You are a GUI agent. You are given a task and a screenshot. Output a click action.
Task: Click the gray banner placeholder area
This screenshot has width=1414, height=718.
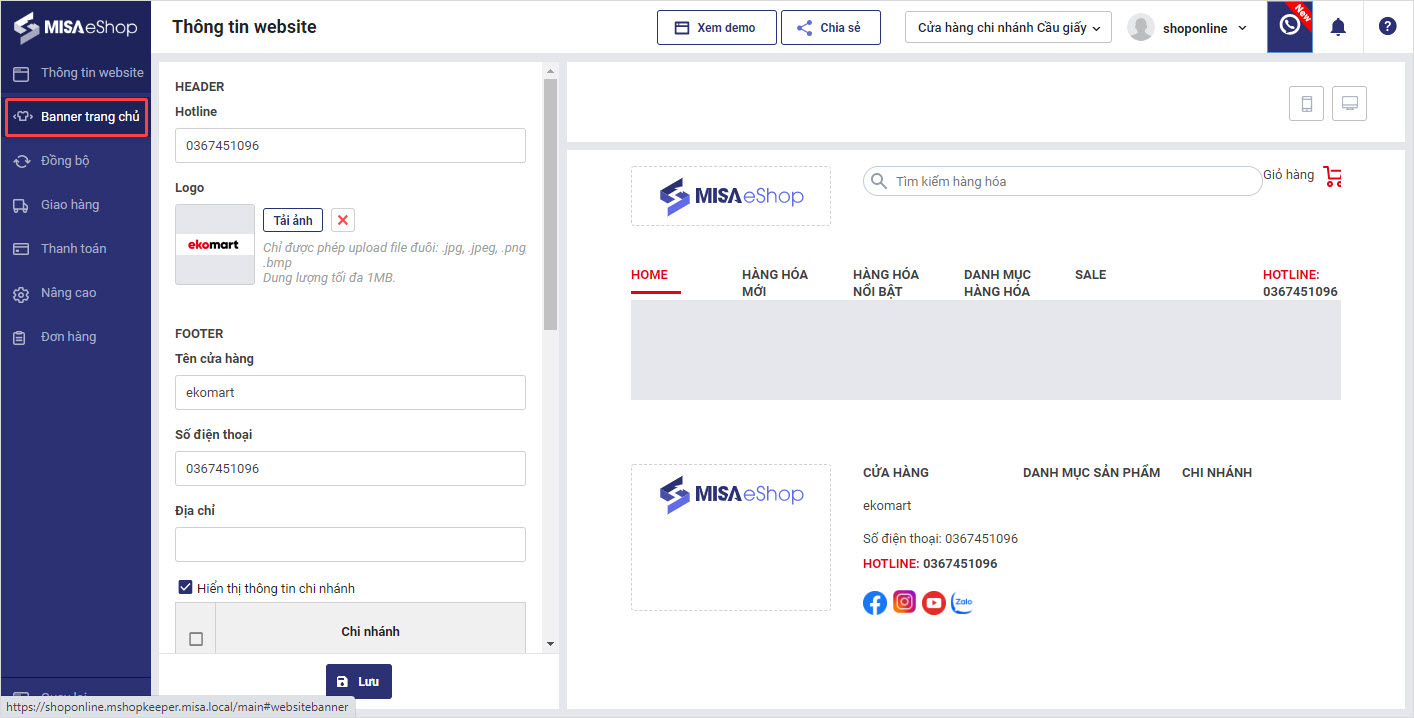click(986, 350)
